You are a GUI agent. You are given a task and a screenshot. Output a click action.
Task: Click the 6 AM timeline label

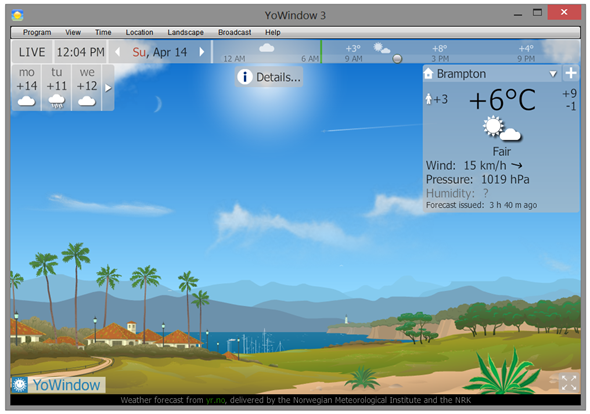[310, 59]
